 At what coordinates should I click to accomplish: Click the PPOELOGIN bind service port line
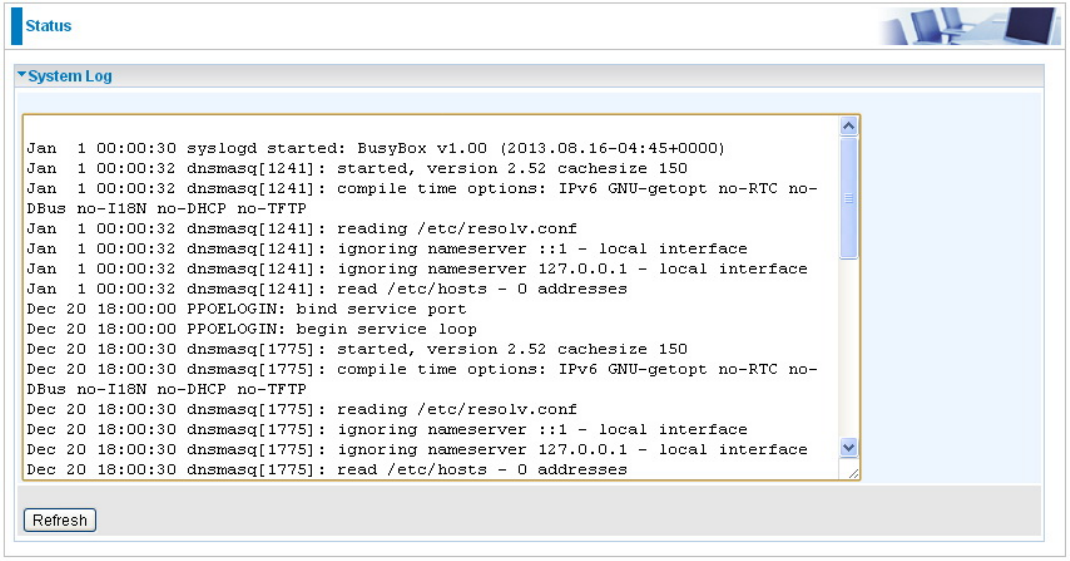(246, 308)
